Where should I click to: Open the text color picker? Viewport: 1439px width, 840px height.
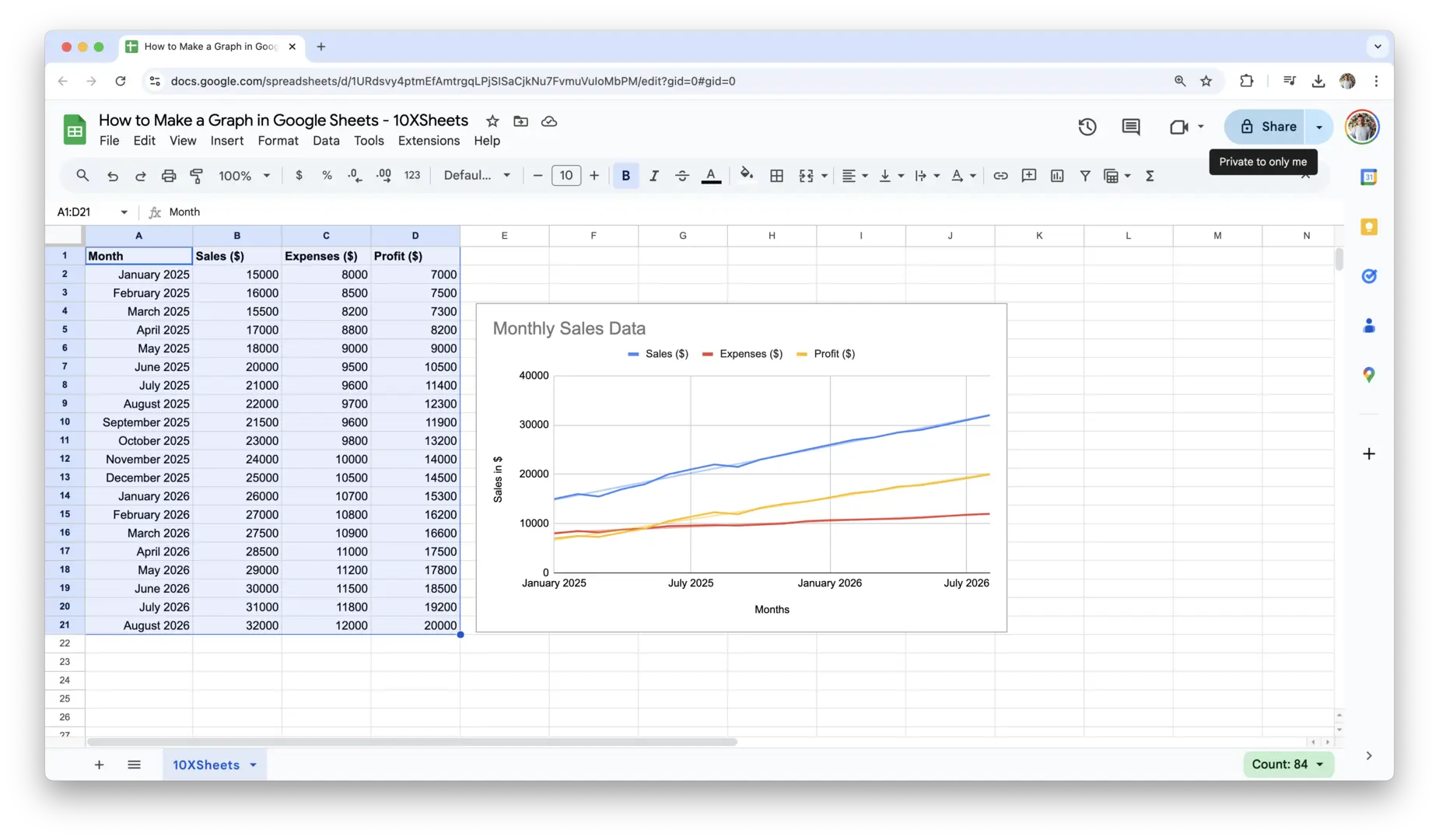pyautogui.click(x=711, y=176)
